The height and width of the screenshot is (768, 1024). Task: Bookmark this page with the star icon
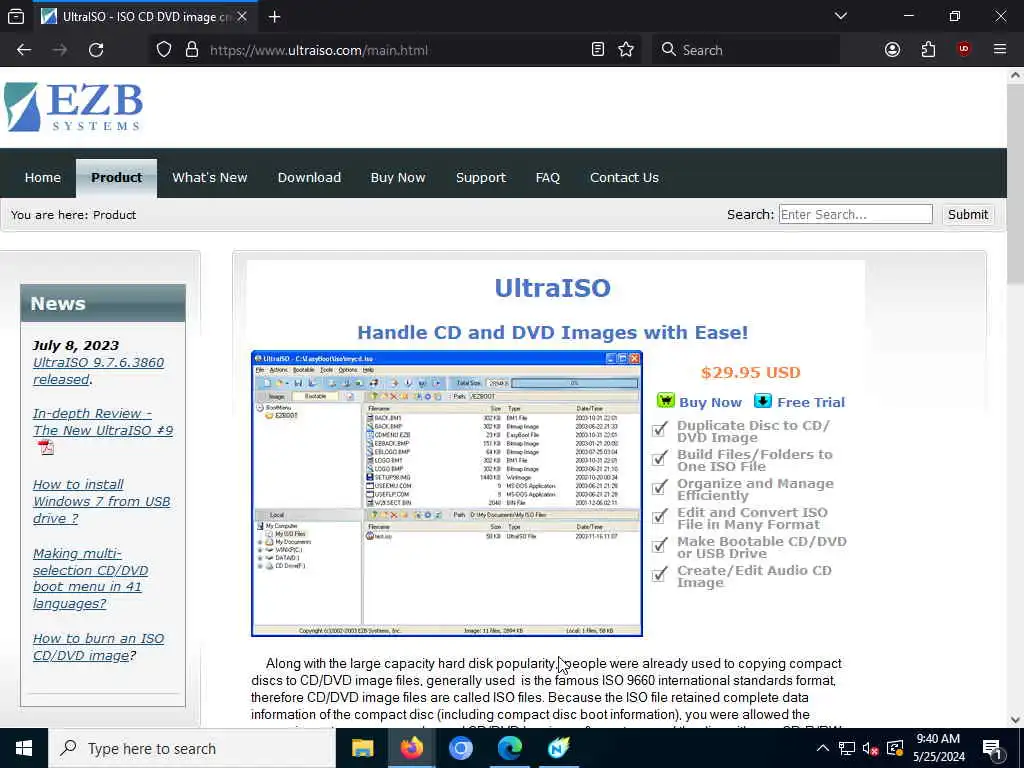626,50
